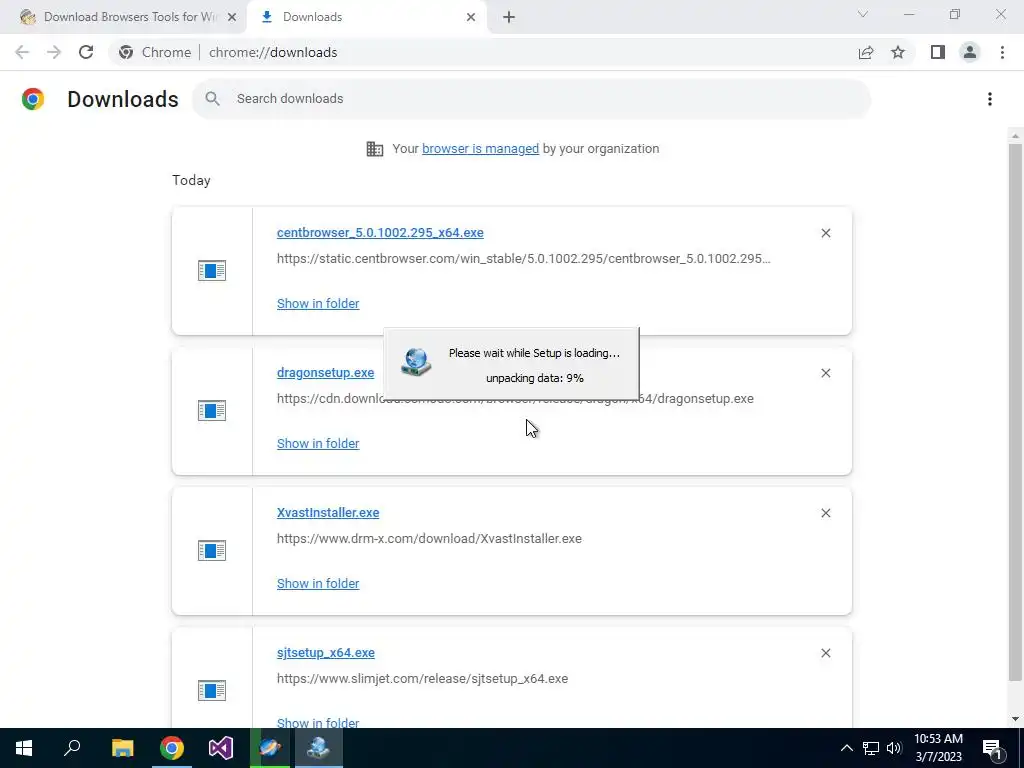Screen dimensions: 1024x768
Task: Show dragonsetup.exe in folder
Action: pos(318,443)
